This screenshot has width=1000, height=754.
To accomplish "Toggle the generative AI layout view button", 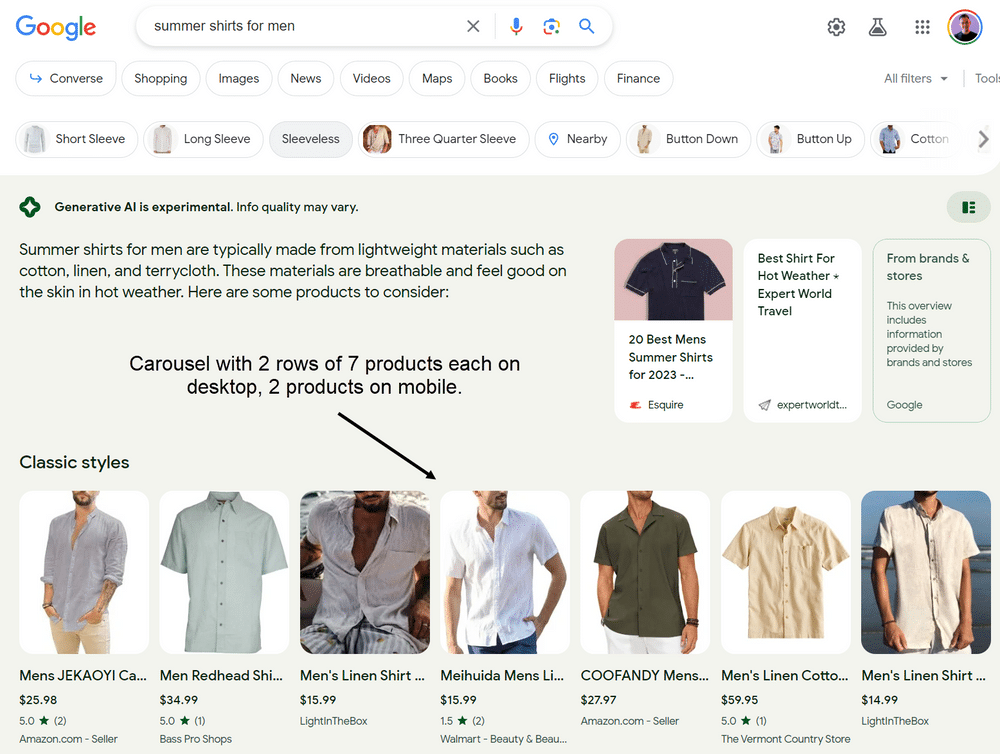I will point(968,207).
